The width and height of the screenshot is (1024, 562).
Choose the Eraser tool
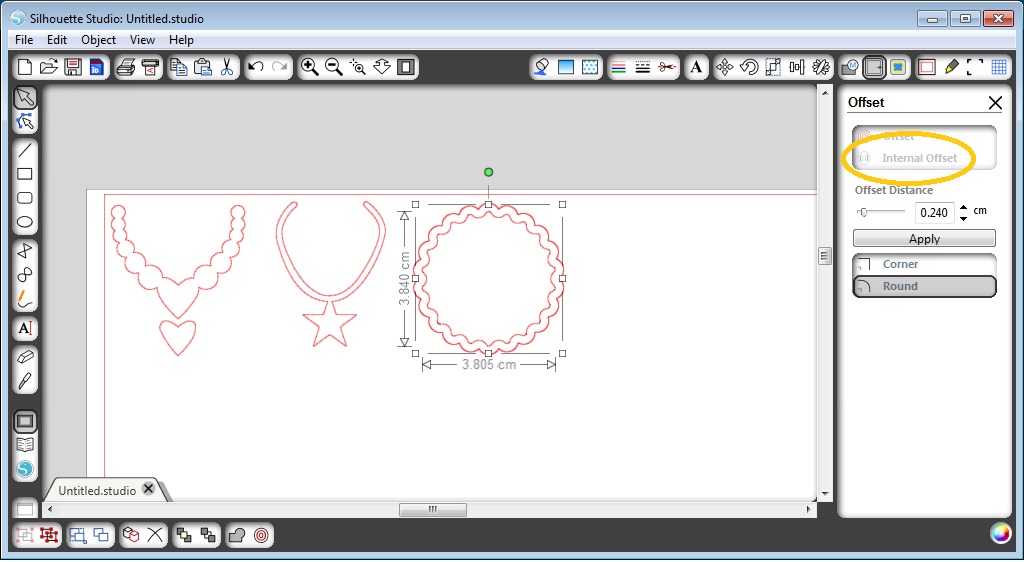click(25, 357)
